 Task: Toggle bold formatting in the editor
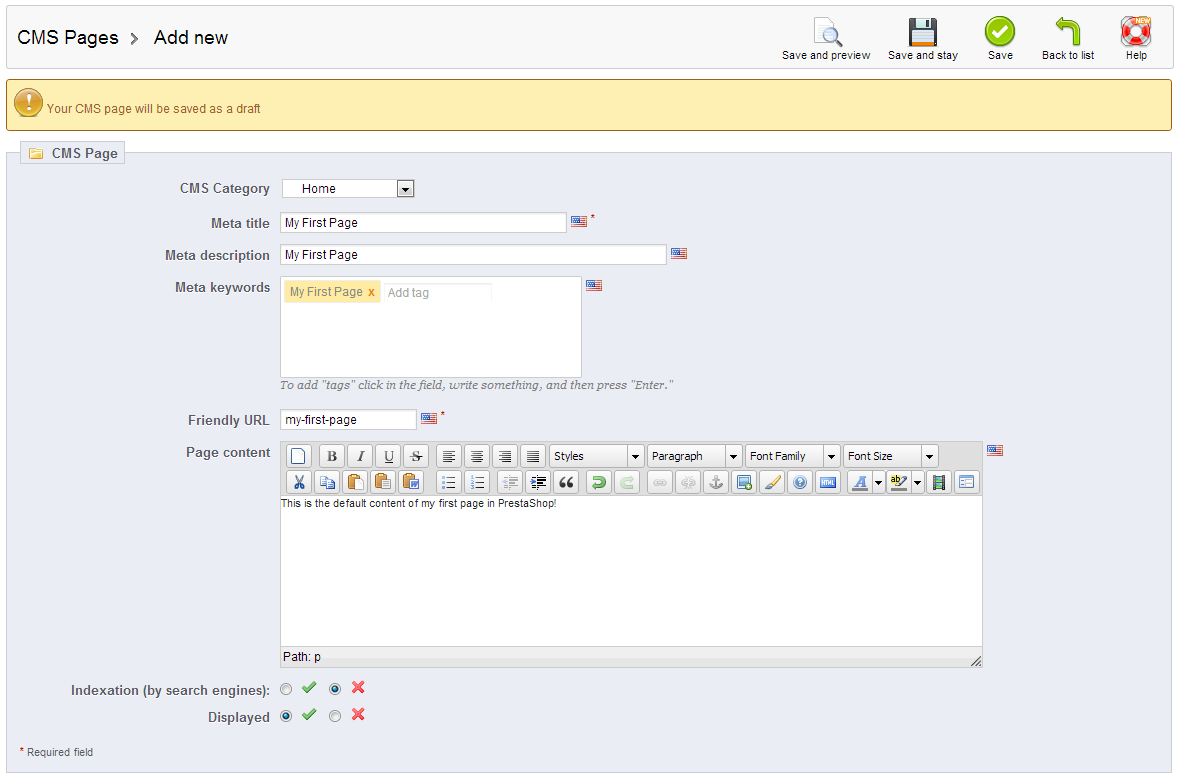point(331,455)
